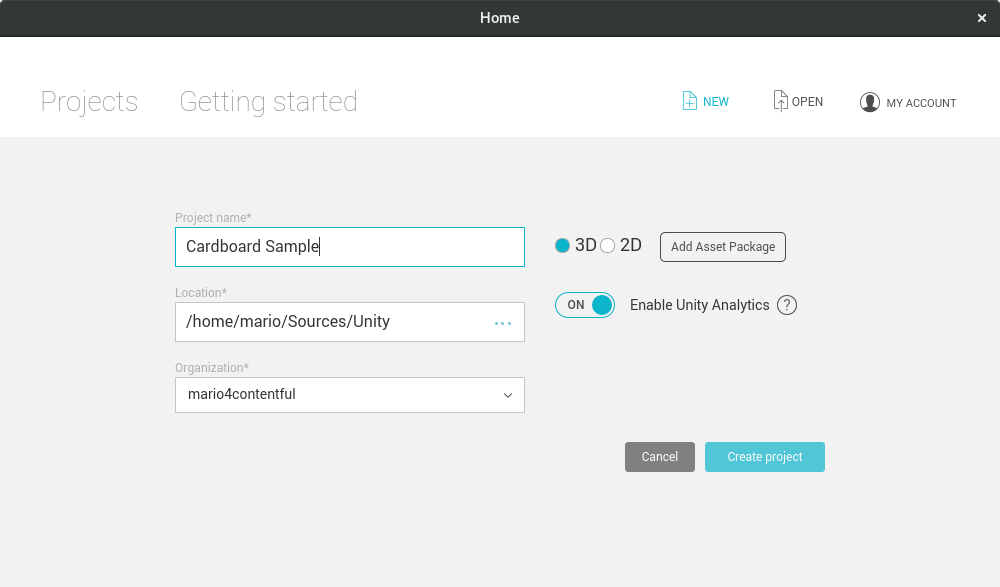The image size is (1000, 587).
Task: Close the Home window
Action: [982, 18]
